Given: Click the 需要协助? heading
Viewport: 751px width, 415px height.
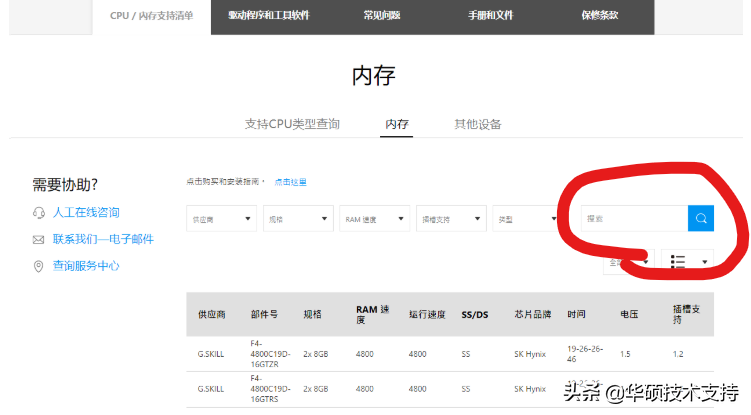Looking at the screenshot, I should [65, 184].
